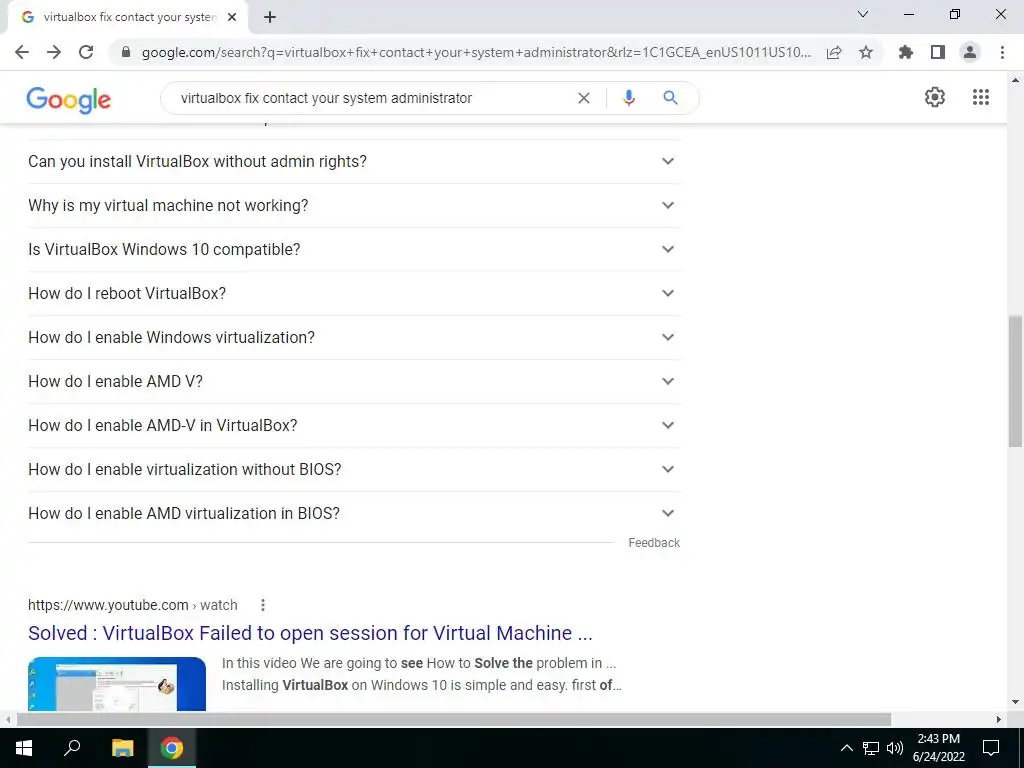
Task: Click the vertical scrollbar down arrow
Action: pos(1015,702)
